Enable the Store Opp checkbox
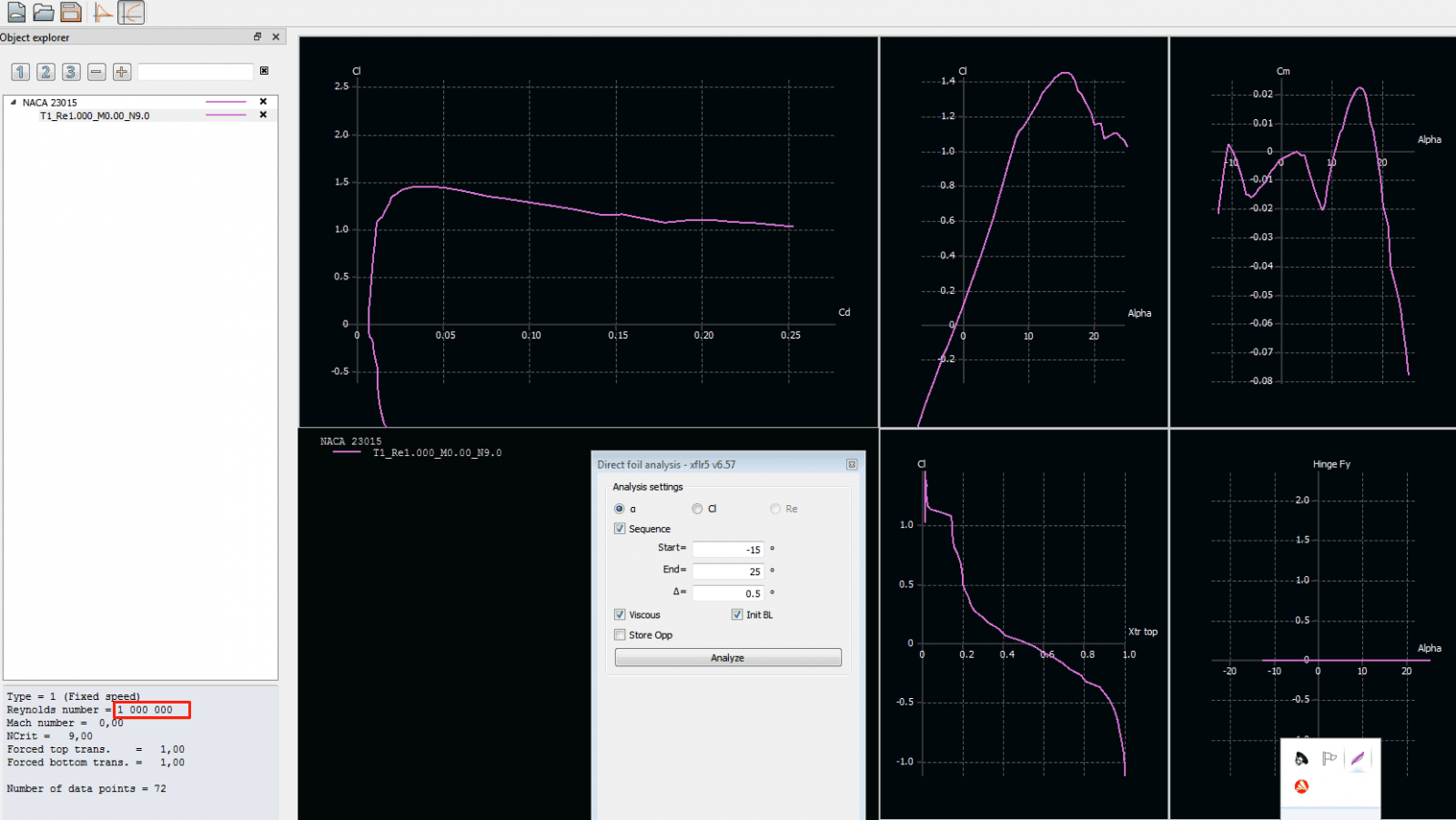 click(x=620, y=635)
